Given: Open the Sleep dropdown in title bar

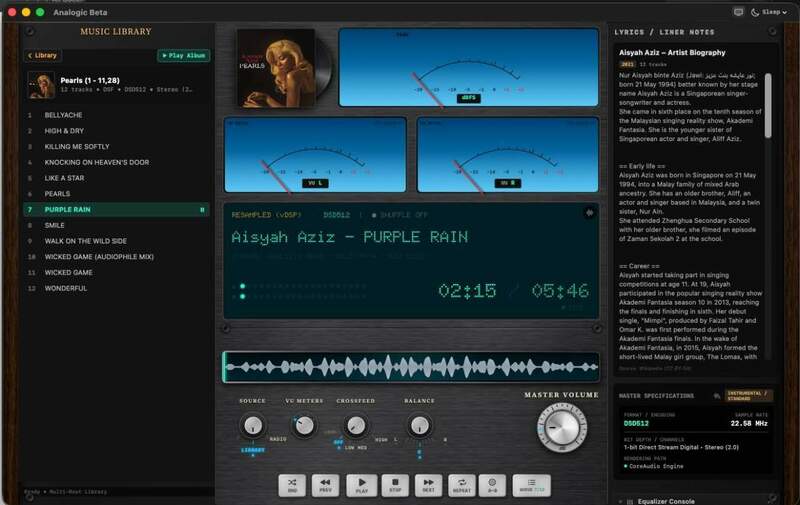Looking at the screenshot, I should tap(769, 12).
